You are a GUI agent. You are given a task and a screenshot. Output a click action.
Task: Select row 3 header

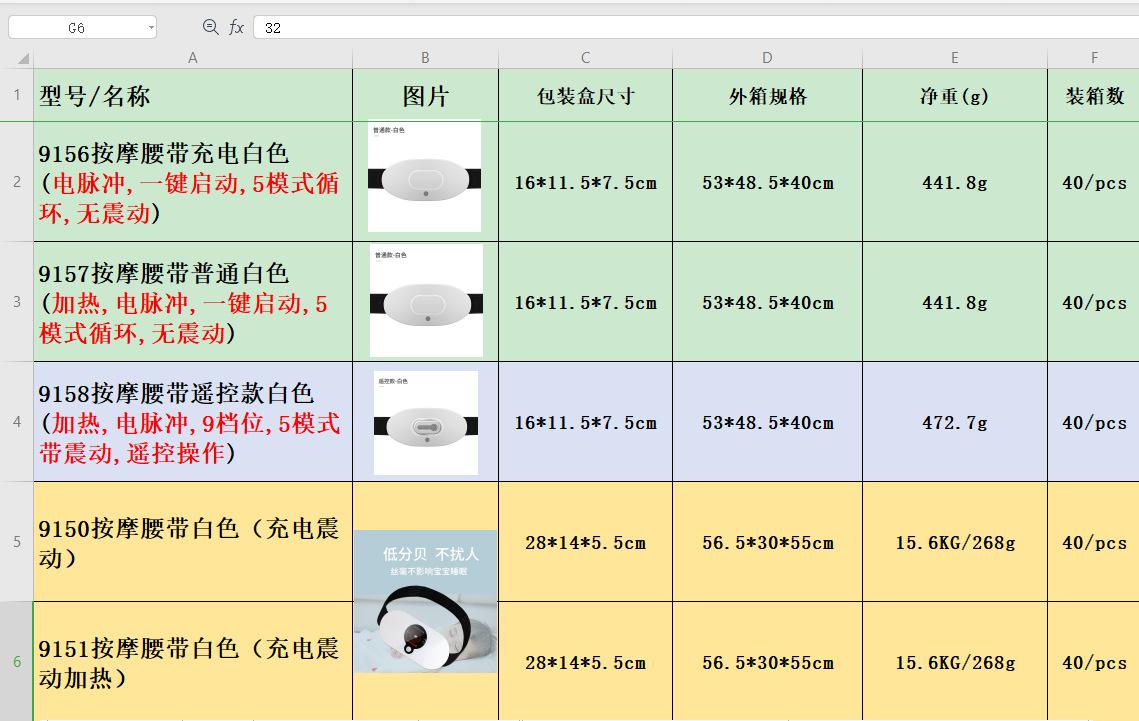17,301
